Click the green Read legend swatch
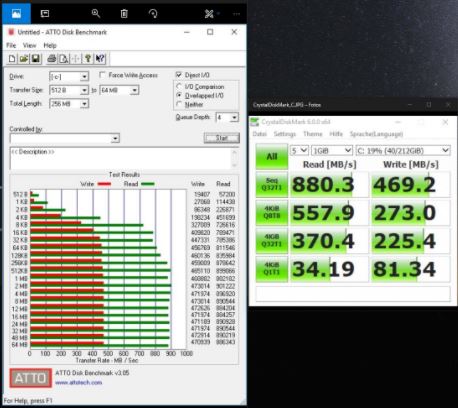The height and width of the screenshot is (408, 458). coord(148,184)
